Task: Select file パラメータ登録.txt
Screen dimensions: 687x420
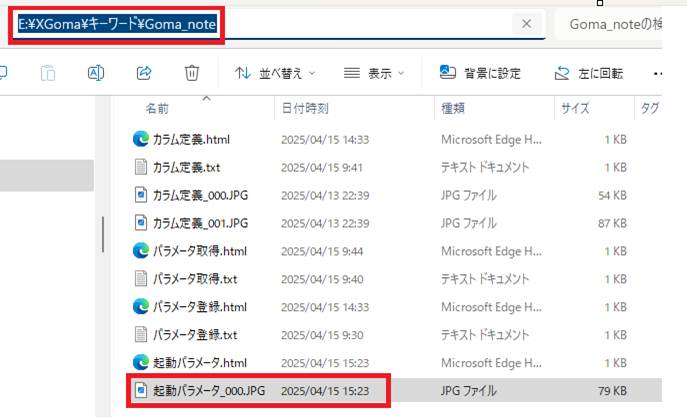Action: point(195,335)
